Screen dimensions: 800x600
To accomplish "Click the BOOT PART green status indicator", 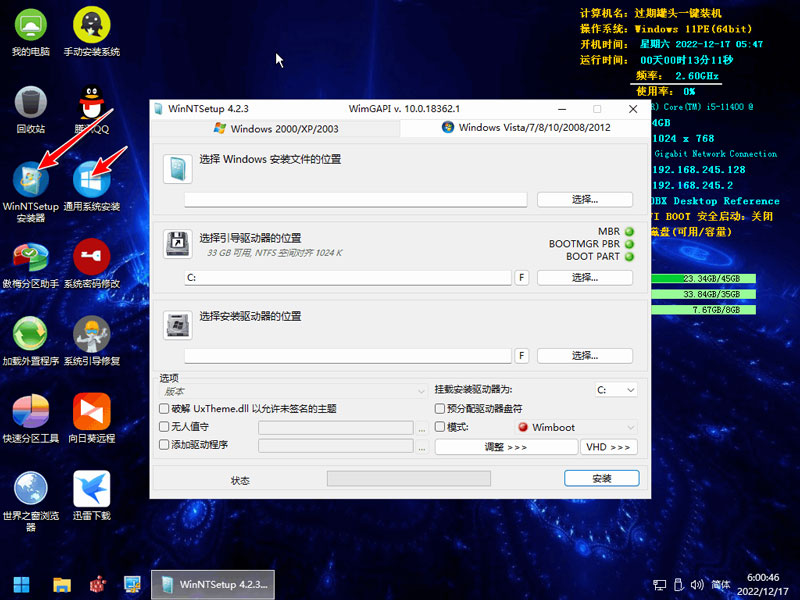I will 630,257.
